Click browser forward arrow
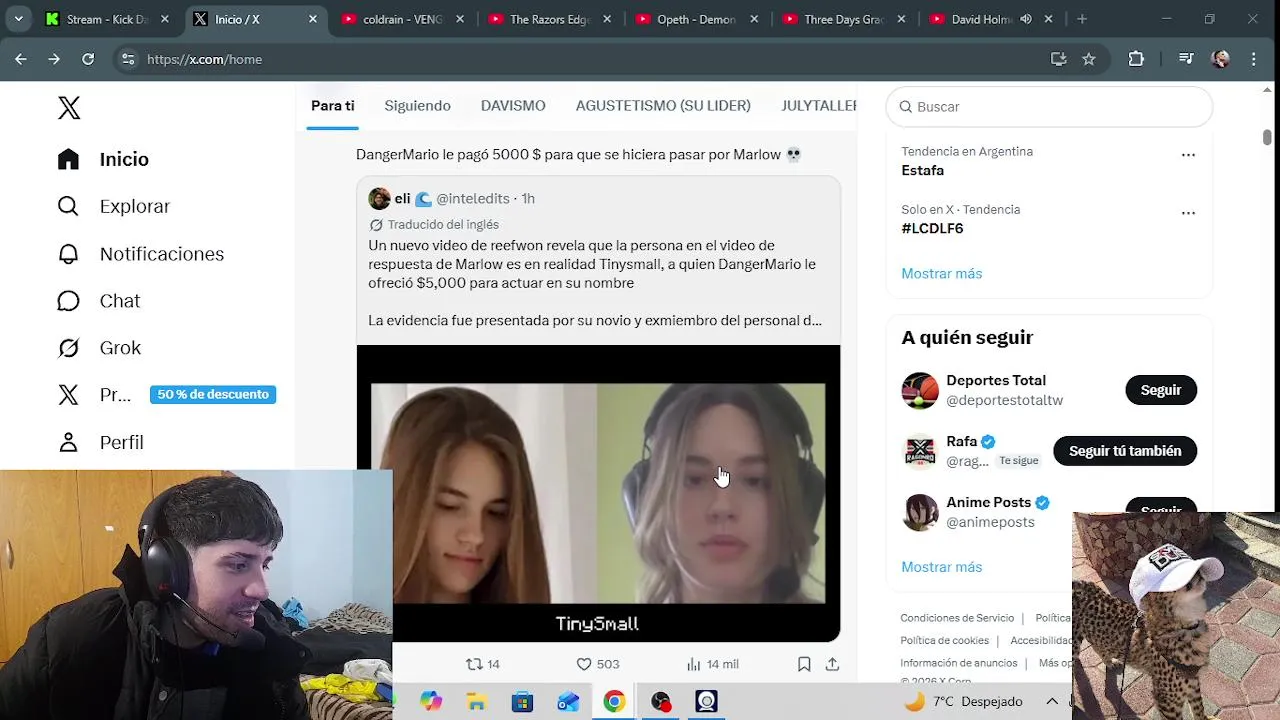Image resolution: width=1280 pixels, height=720 pixels. tap(54, 59)
